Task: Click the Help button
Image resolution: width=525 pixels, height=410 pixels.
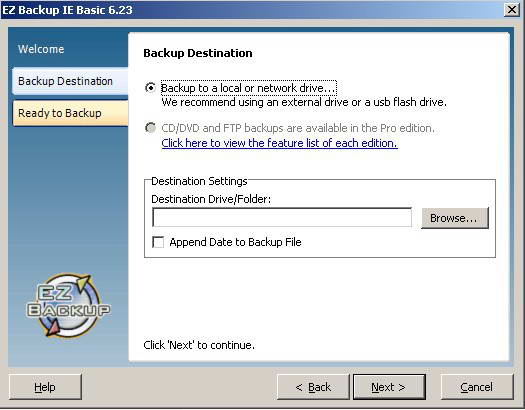Action: point(45,387)
